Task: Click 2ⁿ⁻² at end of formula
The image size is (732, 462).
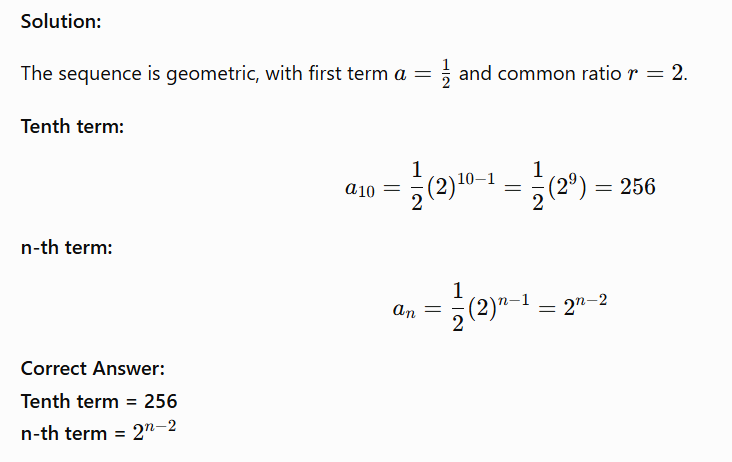Action: click(585, 306)
